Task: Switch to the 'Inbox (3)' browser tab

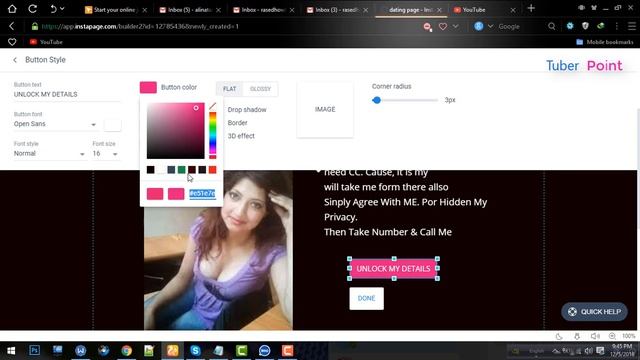Action: [337, 10]
